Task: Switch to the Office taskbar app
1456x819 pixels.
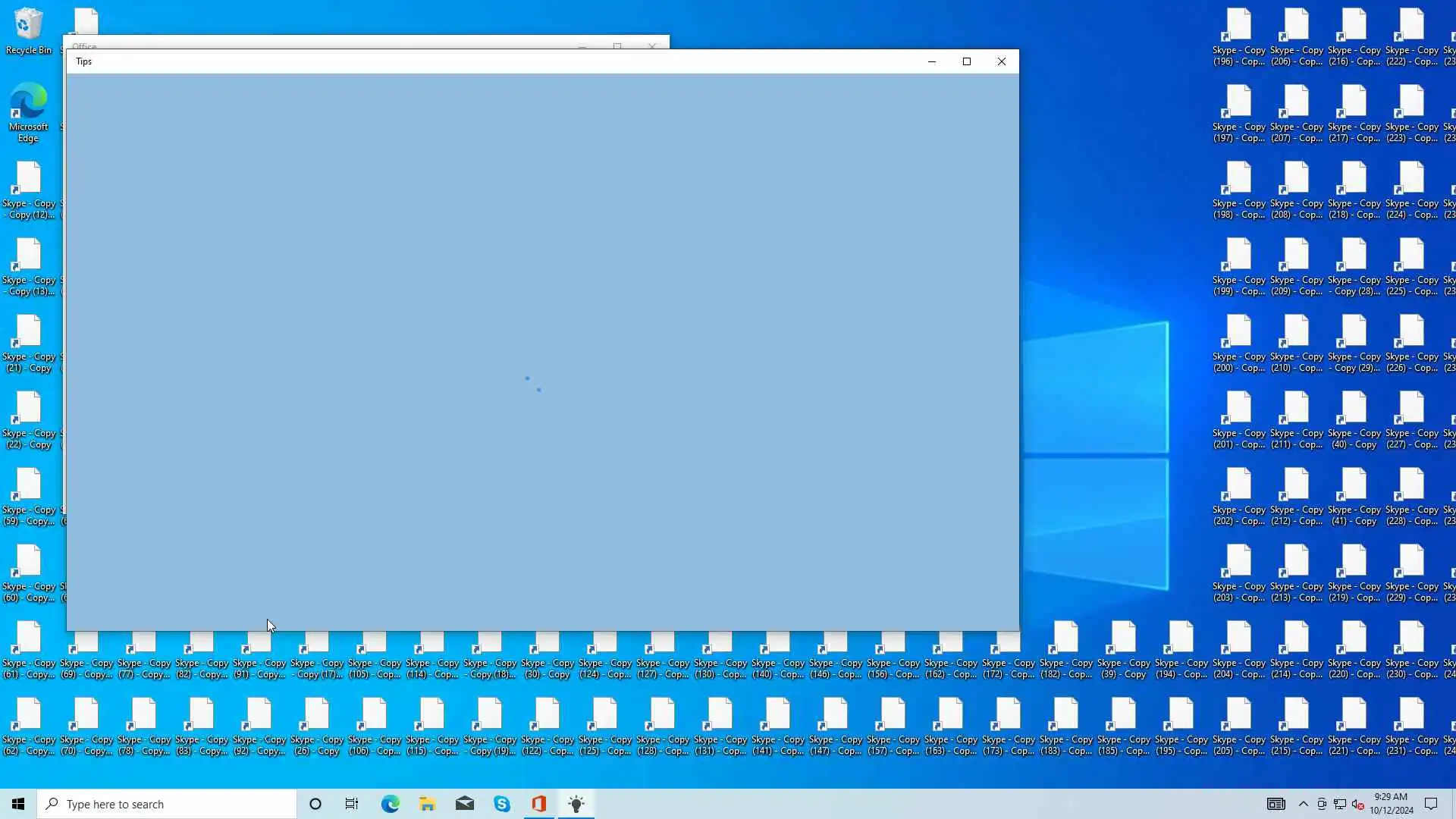Action: pos(539,804)
